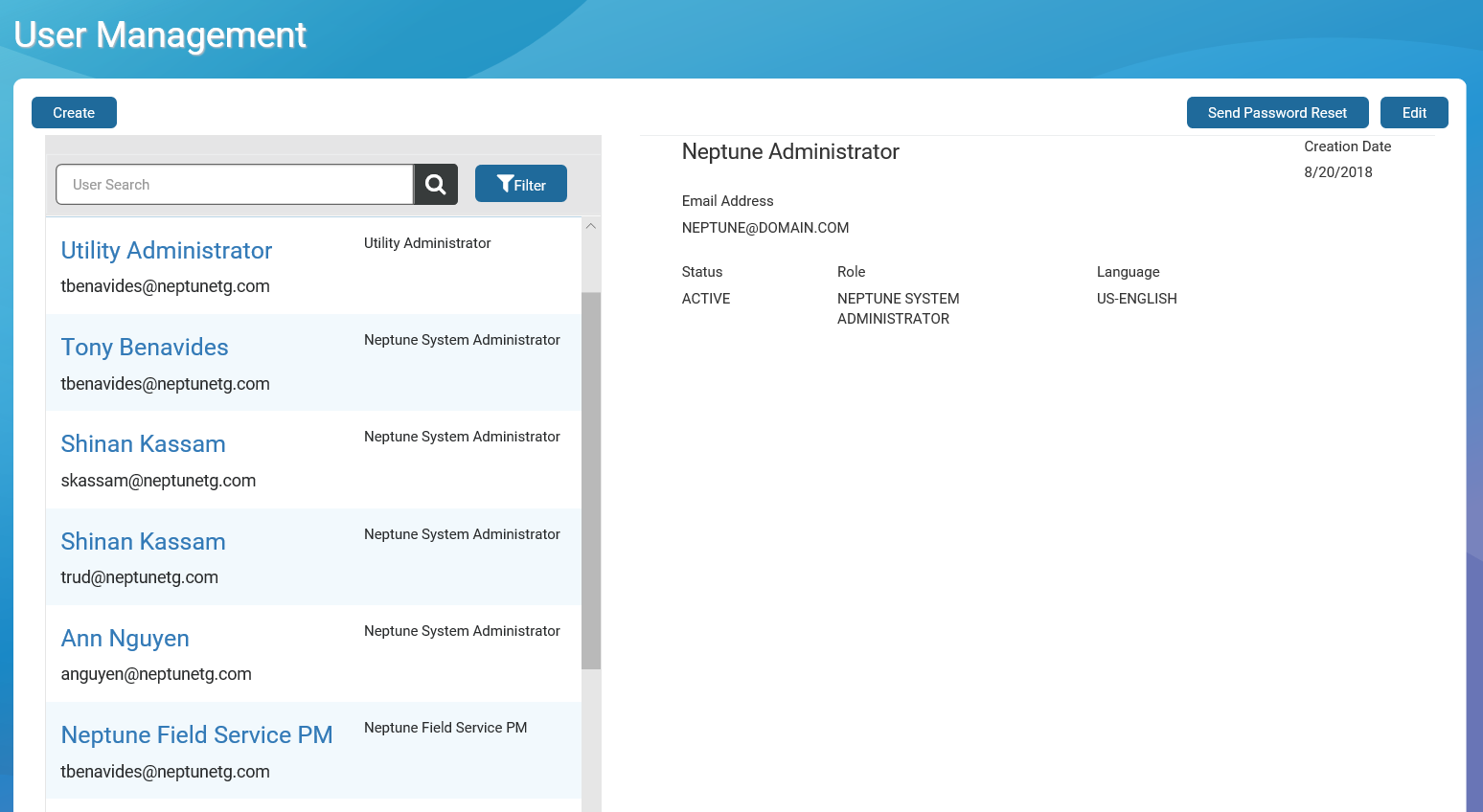Viewport: 1483px width, 812px height.
Task: Focus the User Search field
Action: click(234, 185)
